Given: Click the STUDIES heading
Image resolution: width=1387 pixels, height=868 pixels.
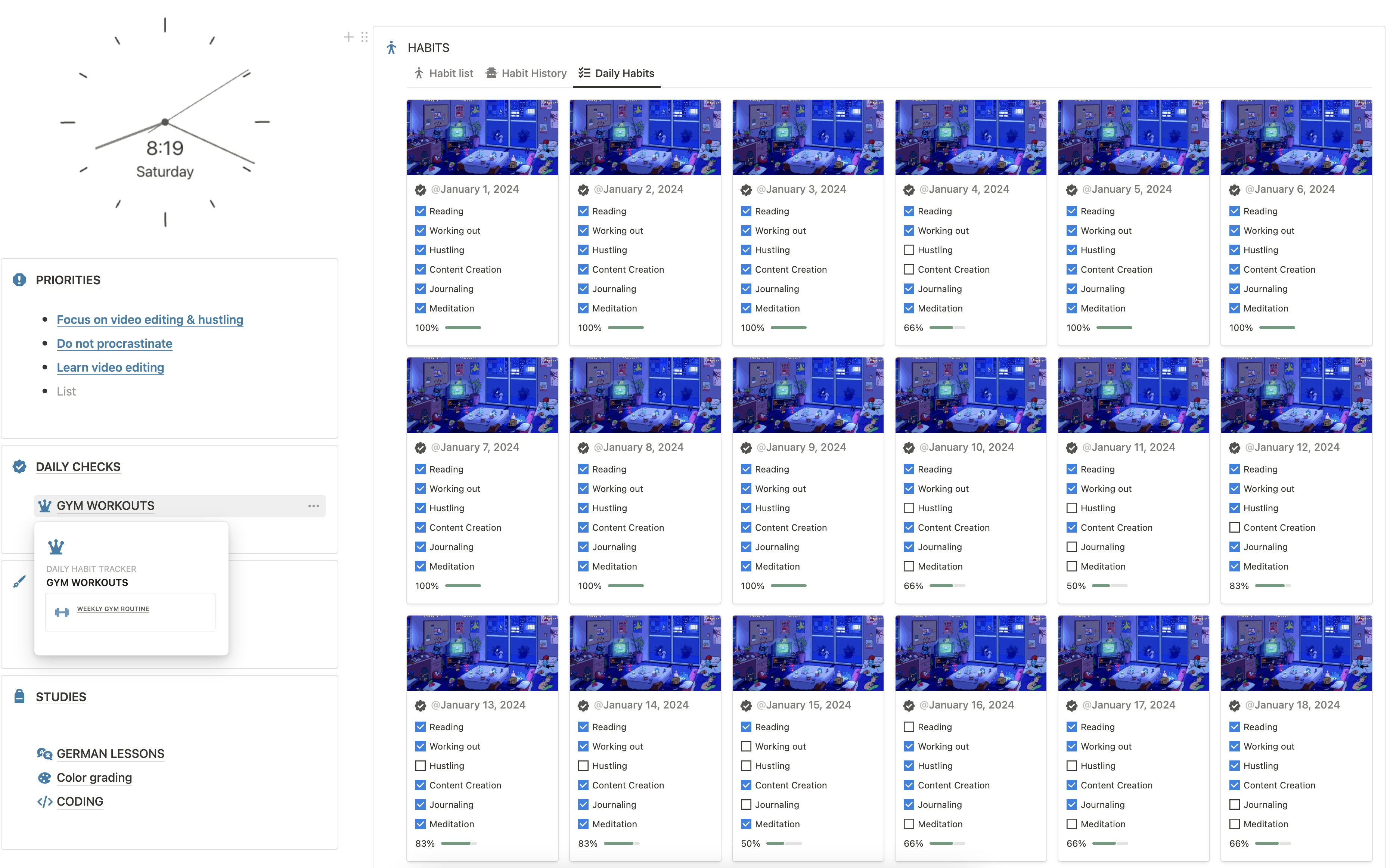Looking at the screenshot, I should [61, 696].
